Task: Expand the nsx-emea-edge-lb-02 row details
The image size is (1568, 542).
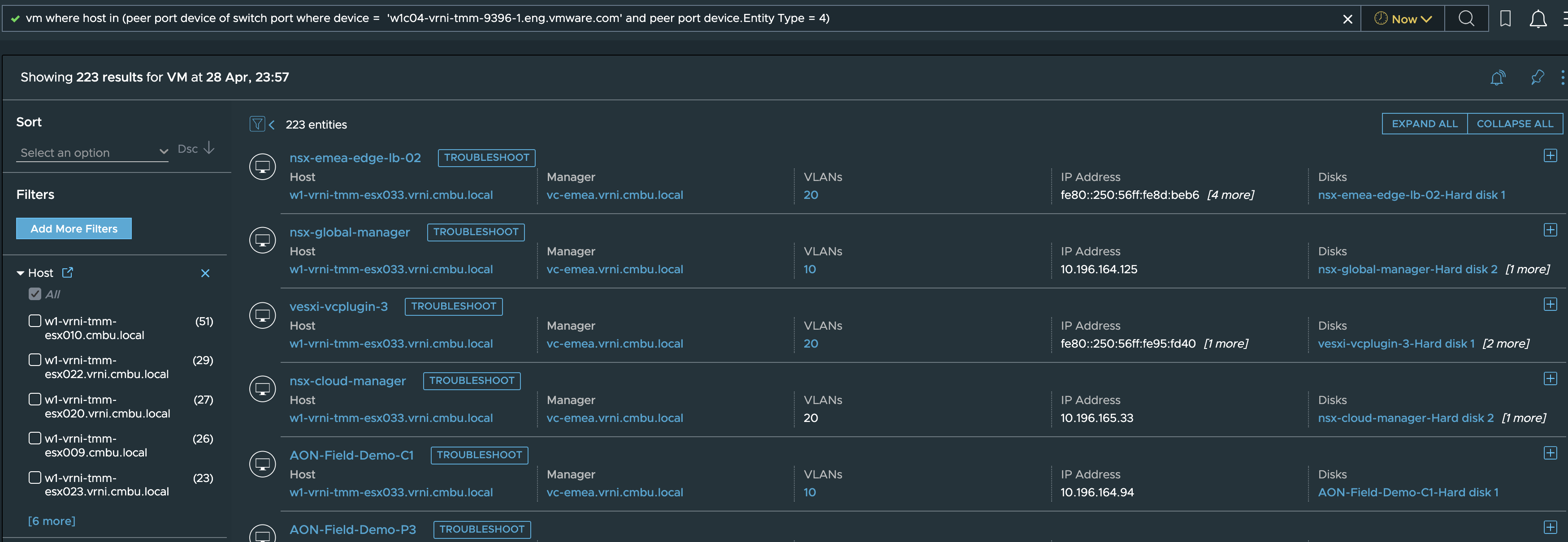Action: coord(1551,156)
